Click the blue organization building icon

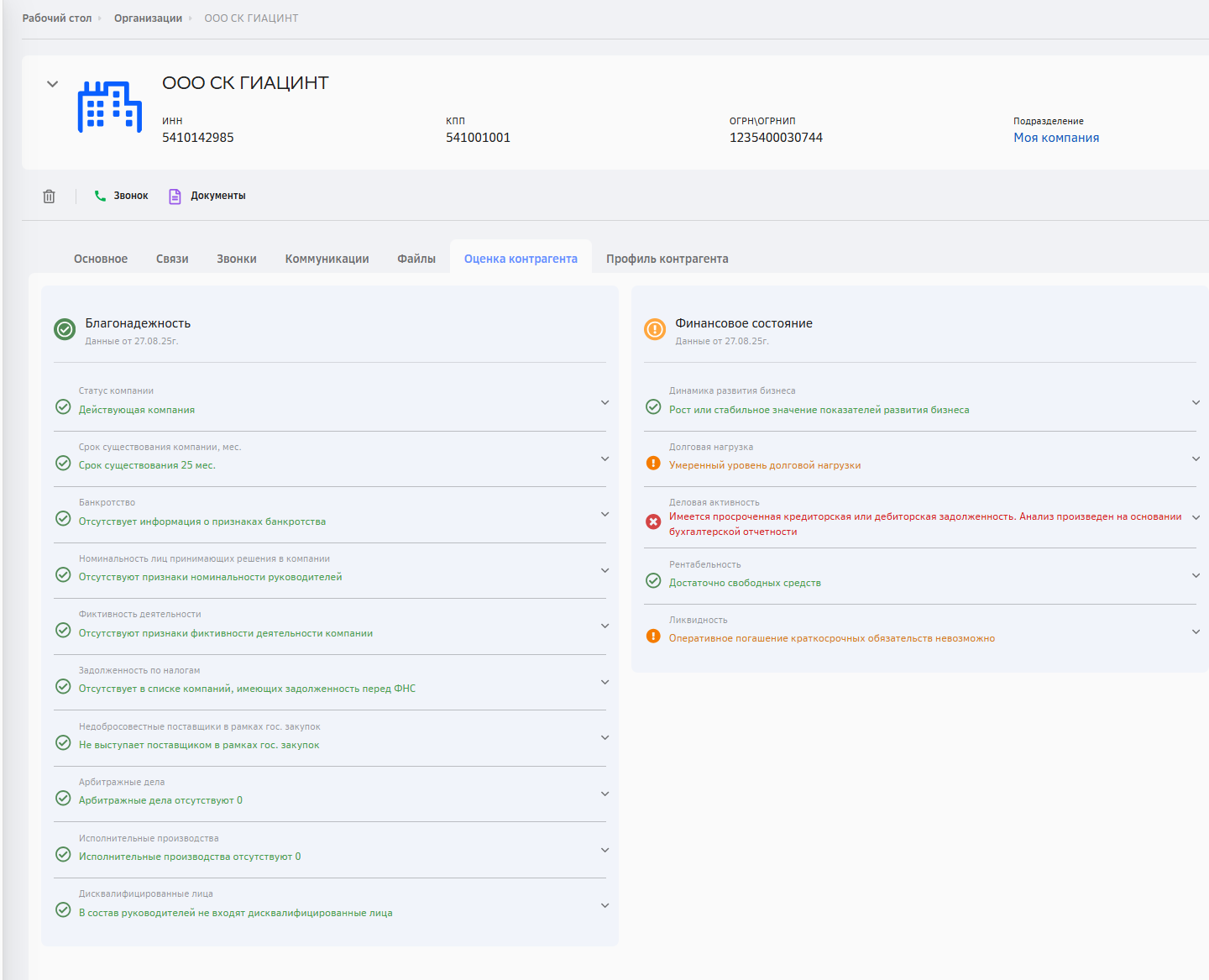tap(110, 107)
